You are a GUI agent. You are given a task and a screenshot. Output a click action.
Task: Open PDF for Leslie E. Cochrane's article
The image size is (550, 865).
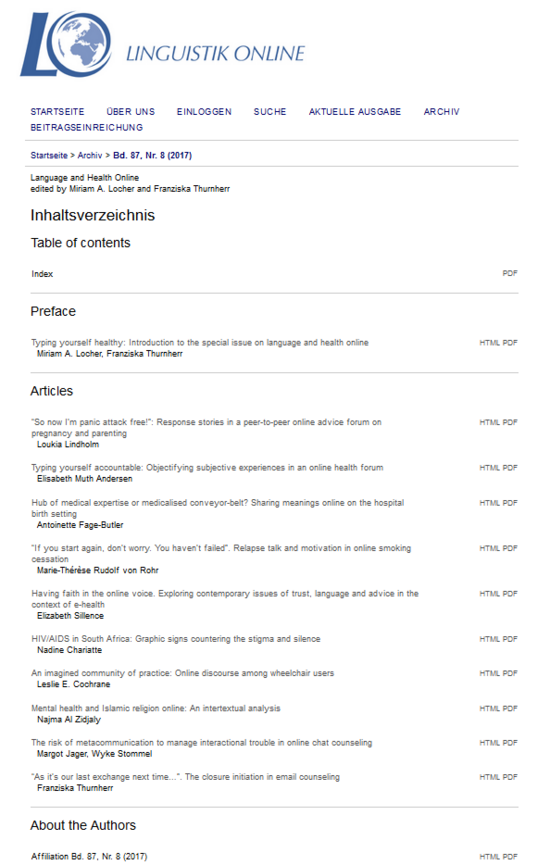510,673
